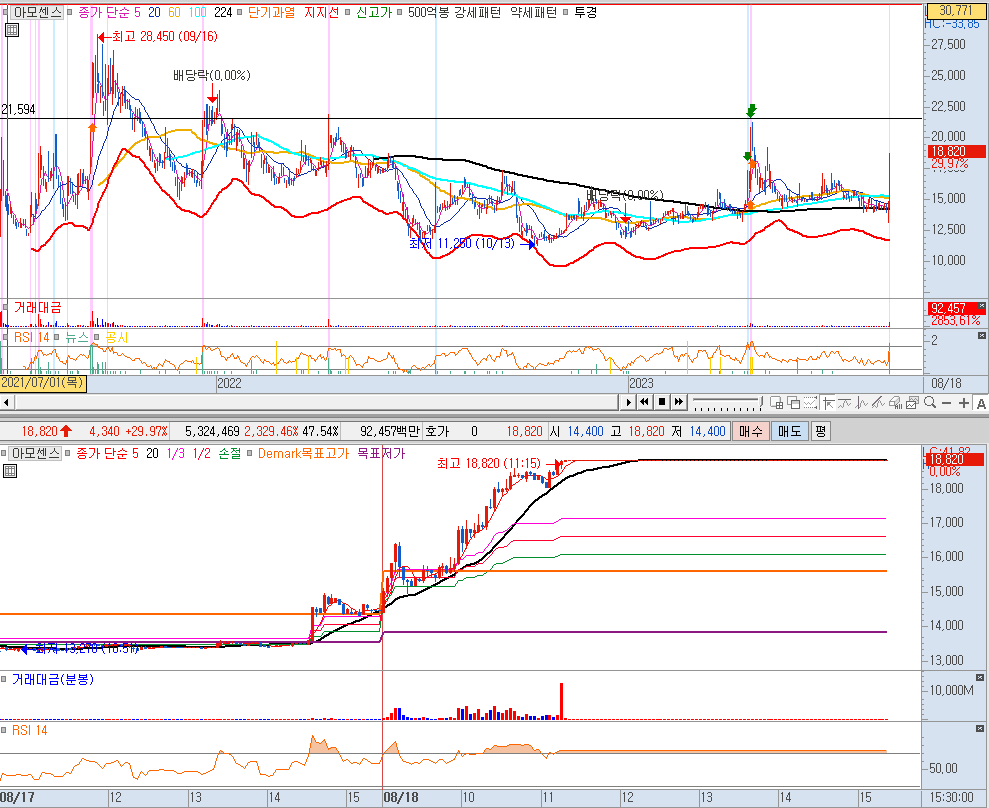The height and width of the screenshot is (808, 989).
Task: Toggle the square marker before 거래대금(분봉) indicator
Action: (x=5, y=679)
